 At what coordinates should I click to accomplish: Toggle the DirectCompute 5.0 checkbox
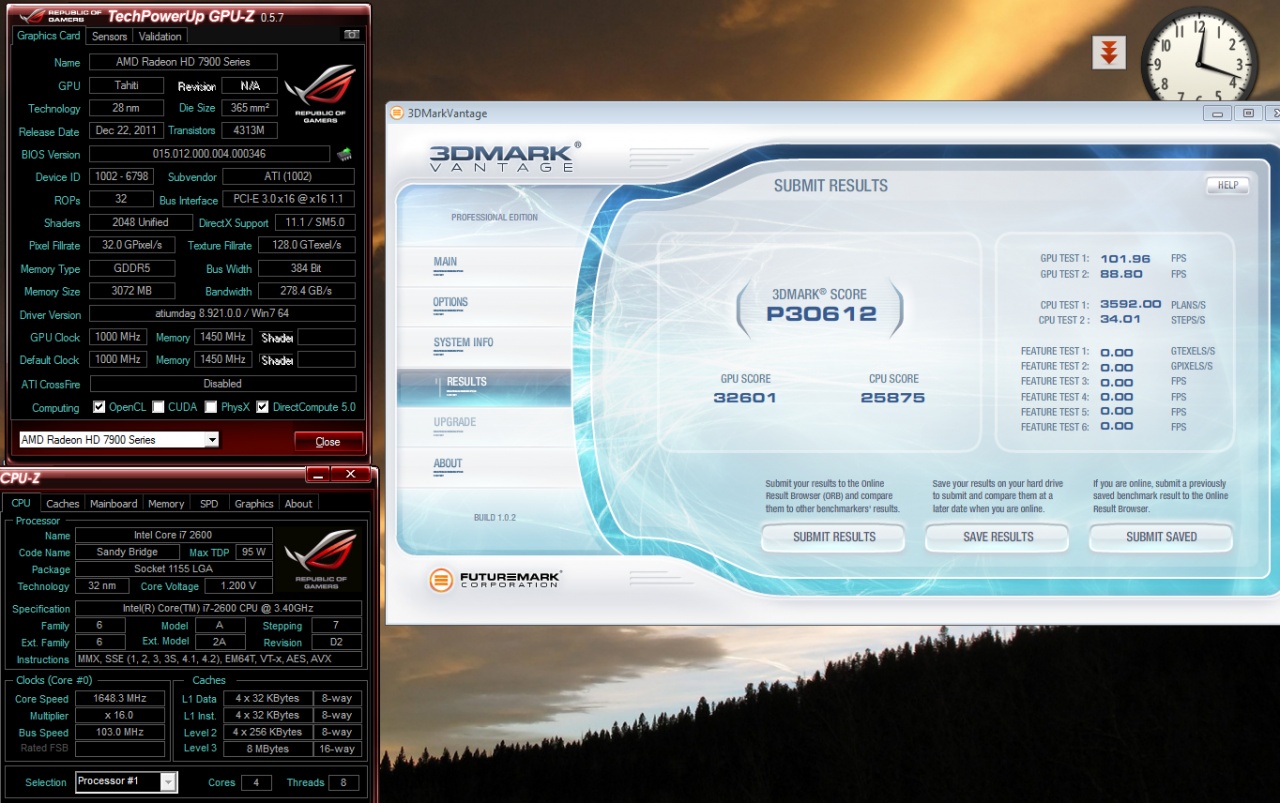pyautogui.click(x=262, y=407)
